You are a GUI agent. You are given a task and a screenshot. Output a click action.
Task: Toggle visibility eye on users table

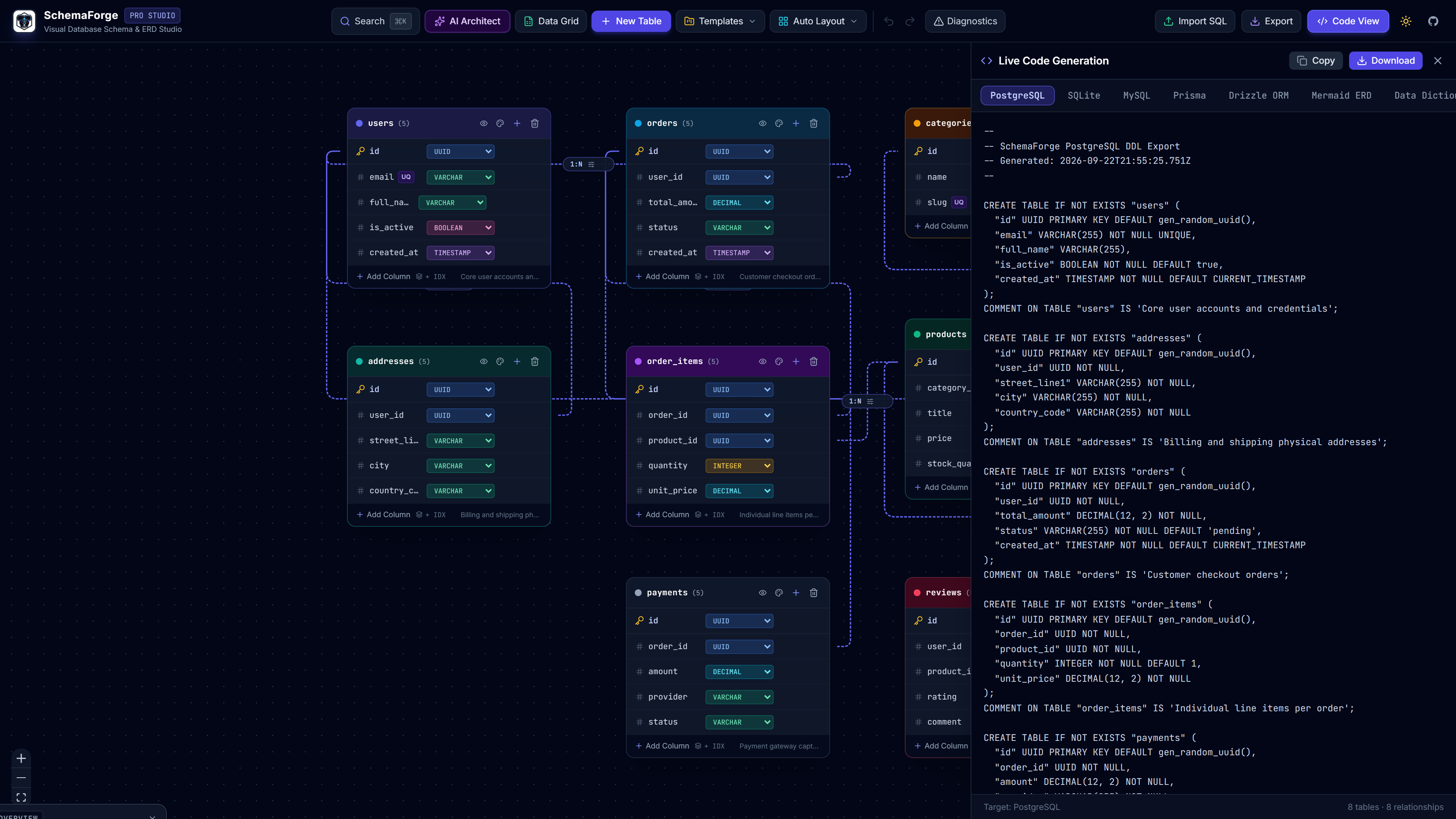[483, 123]
